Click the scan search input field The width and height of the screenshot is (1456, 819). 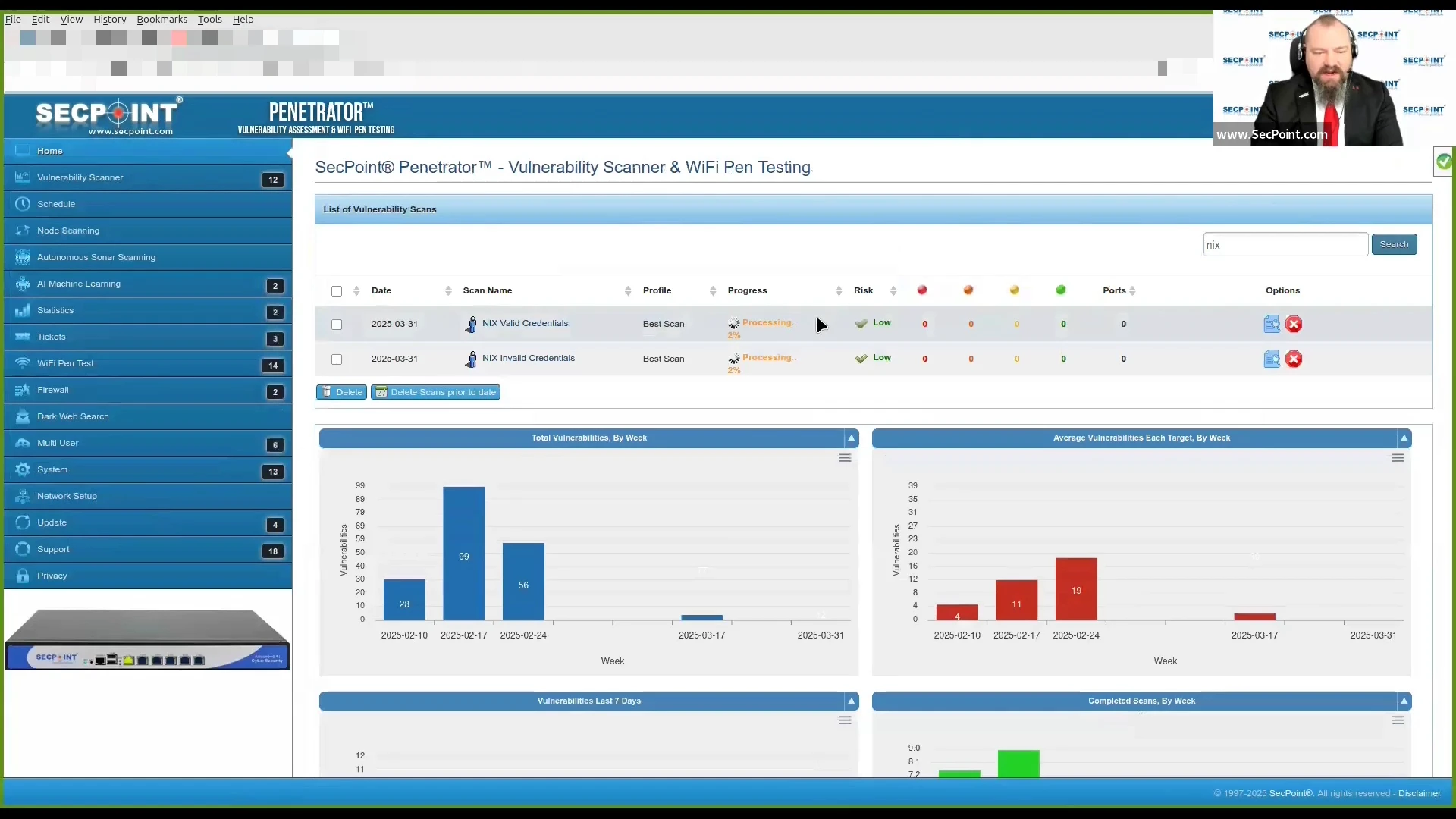pyautogui.click(x=1285, y=244)
